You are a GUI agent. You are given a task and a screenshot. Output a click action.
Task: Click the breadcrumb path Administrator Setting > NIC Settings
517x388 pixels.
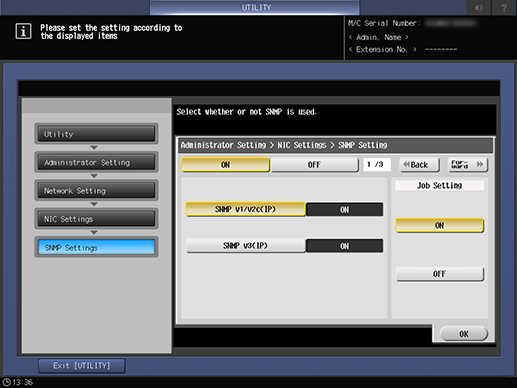point(253,145)
